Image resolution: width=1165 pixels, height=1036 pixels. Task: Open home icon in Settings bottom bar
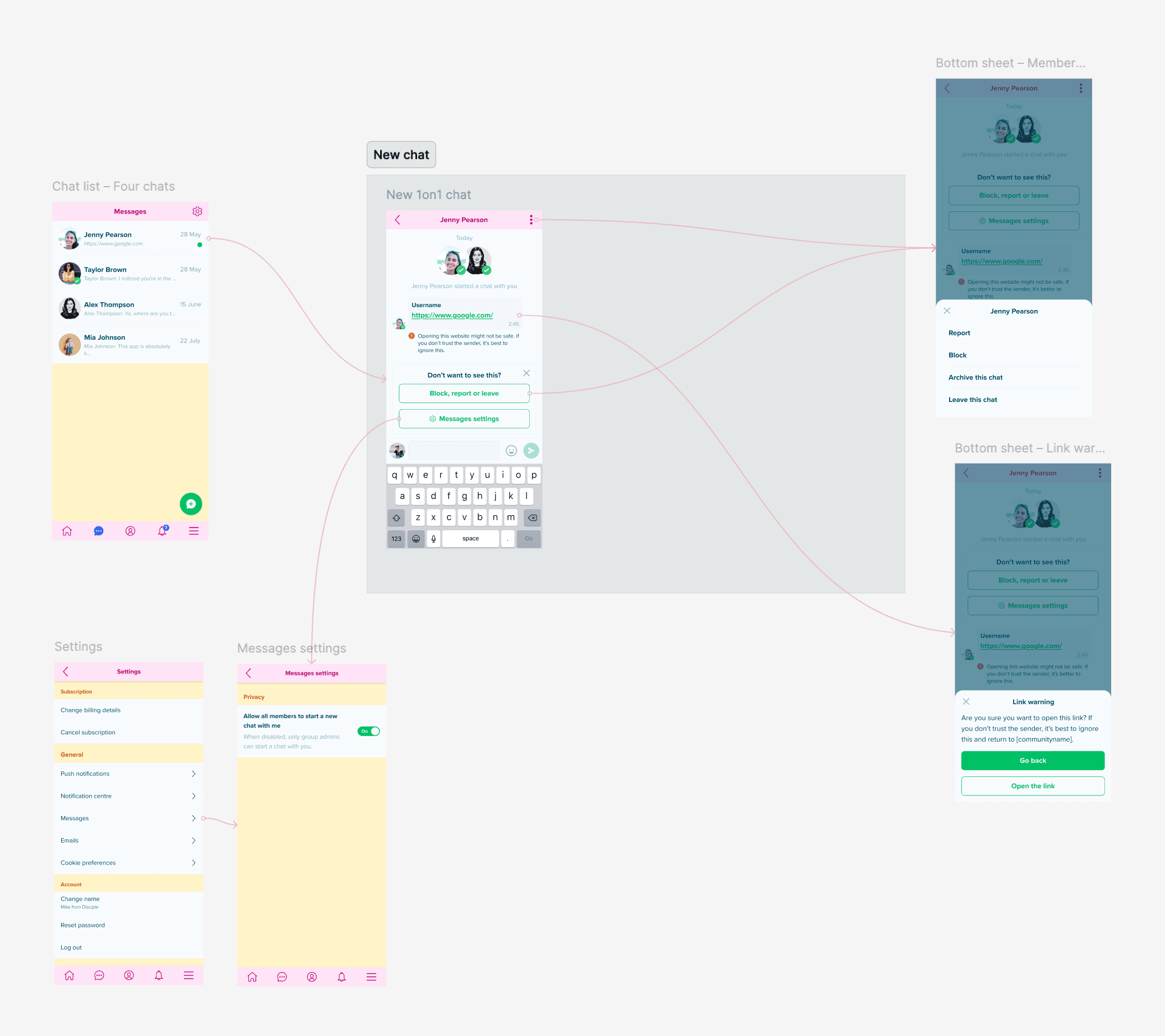[x=70, y=975]
